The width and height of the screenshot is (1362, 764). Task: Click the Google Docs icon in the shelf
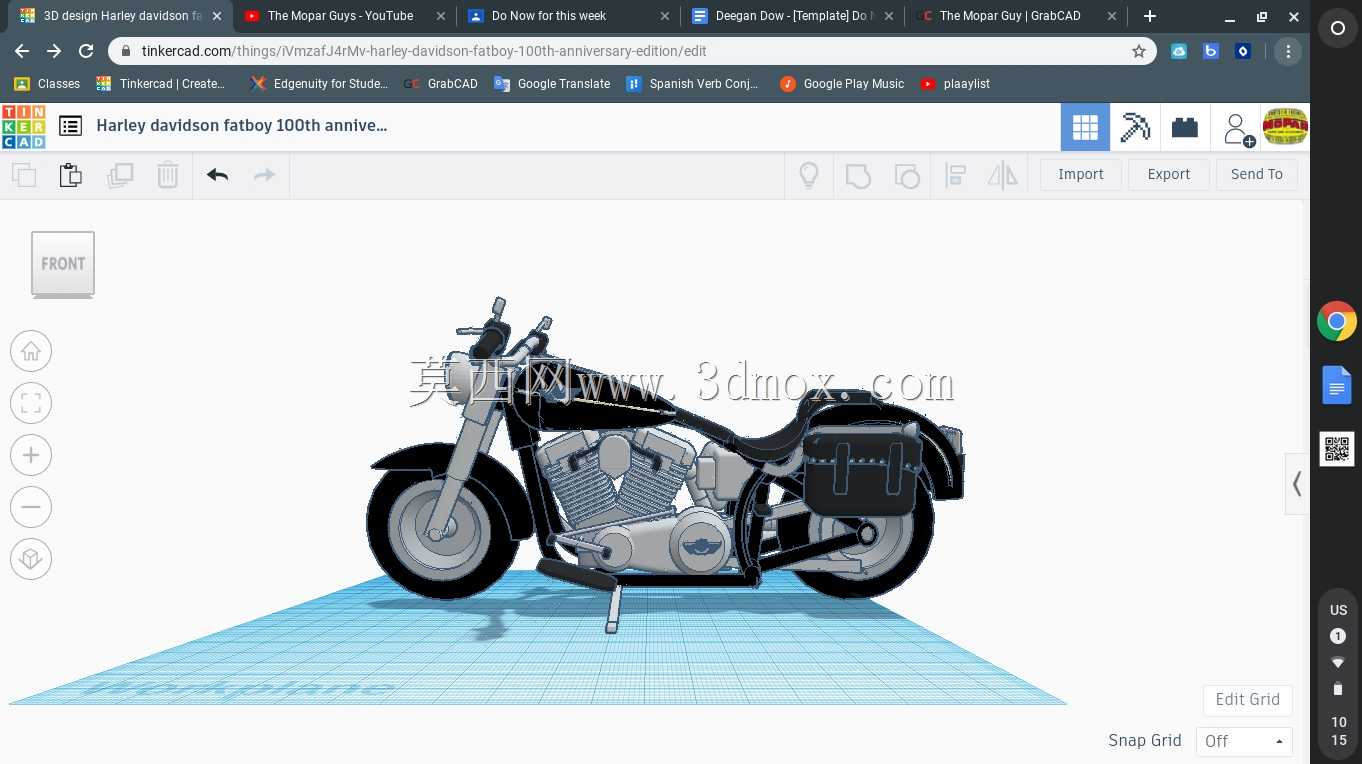(x=1337, y=385)
